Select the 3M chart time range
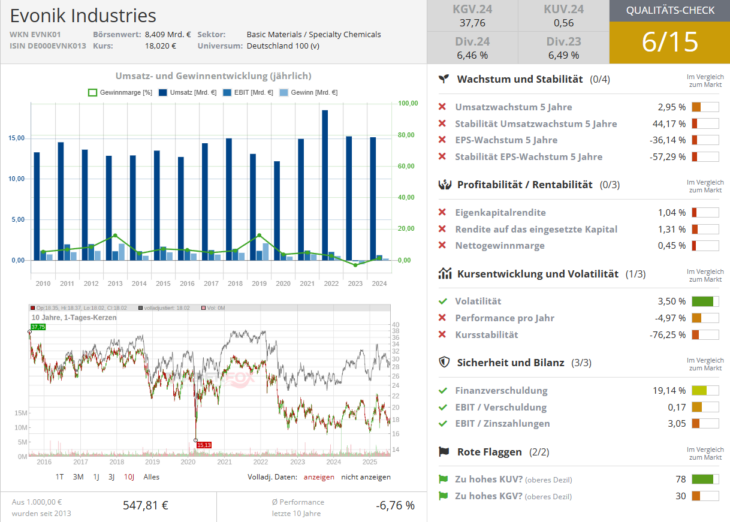This screenshot has width=730, height=522. 78,477
